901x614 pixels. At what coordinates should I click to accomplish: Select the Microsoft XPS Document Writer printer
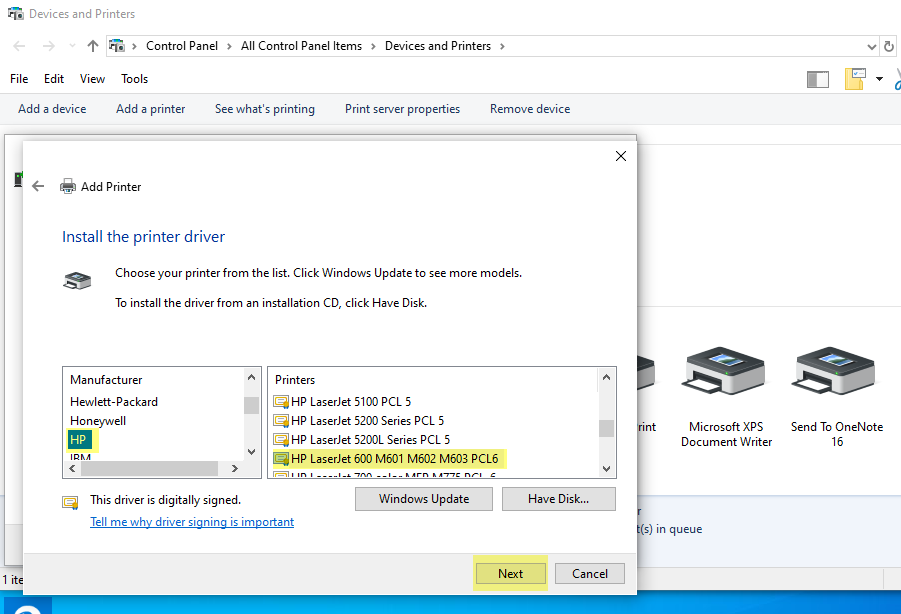tap(726, 397)
